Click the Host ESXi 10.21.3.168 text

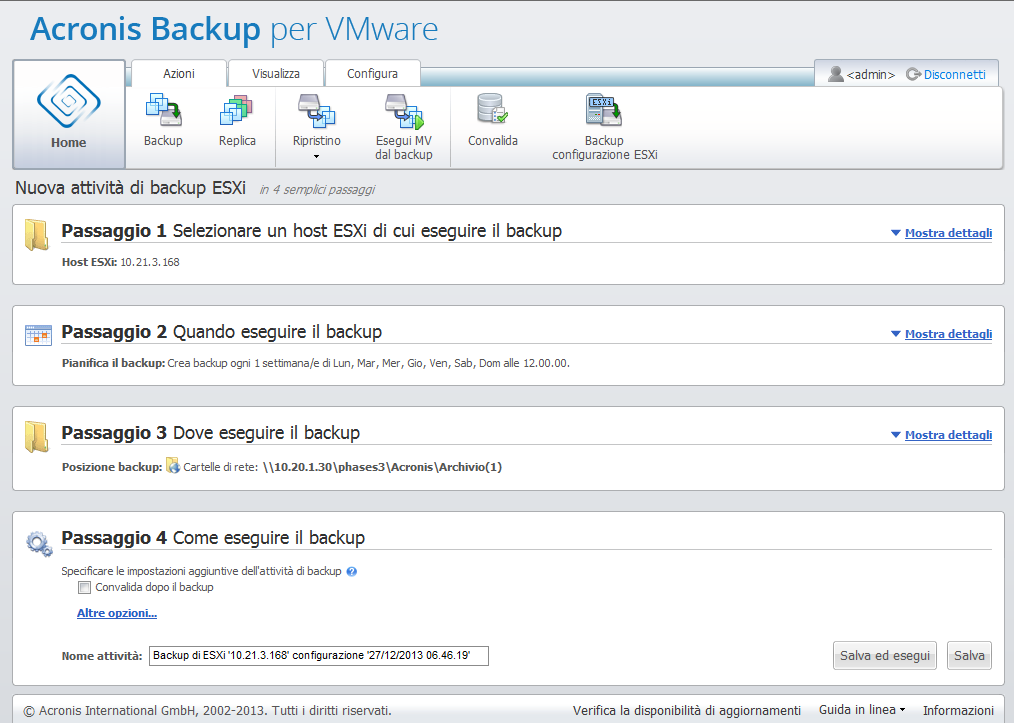coord(121,262)
